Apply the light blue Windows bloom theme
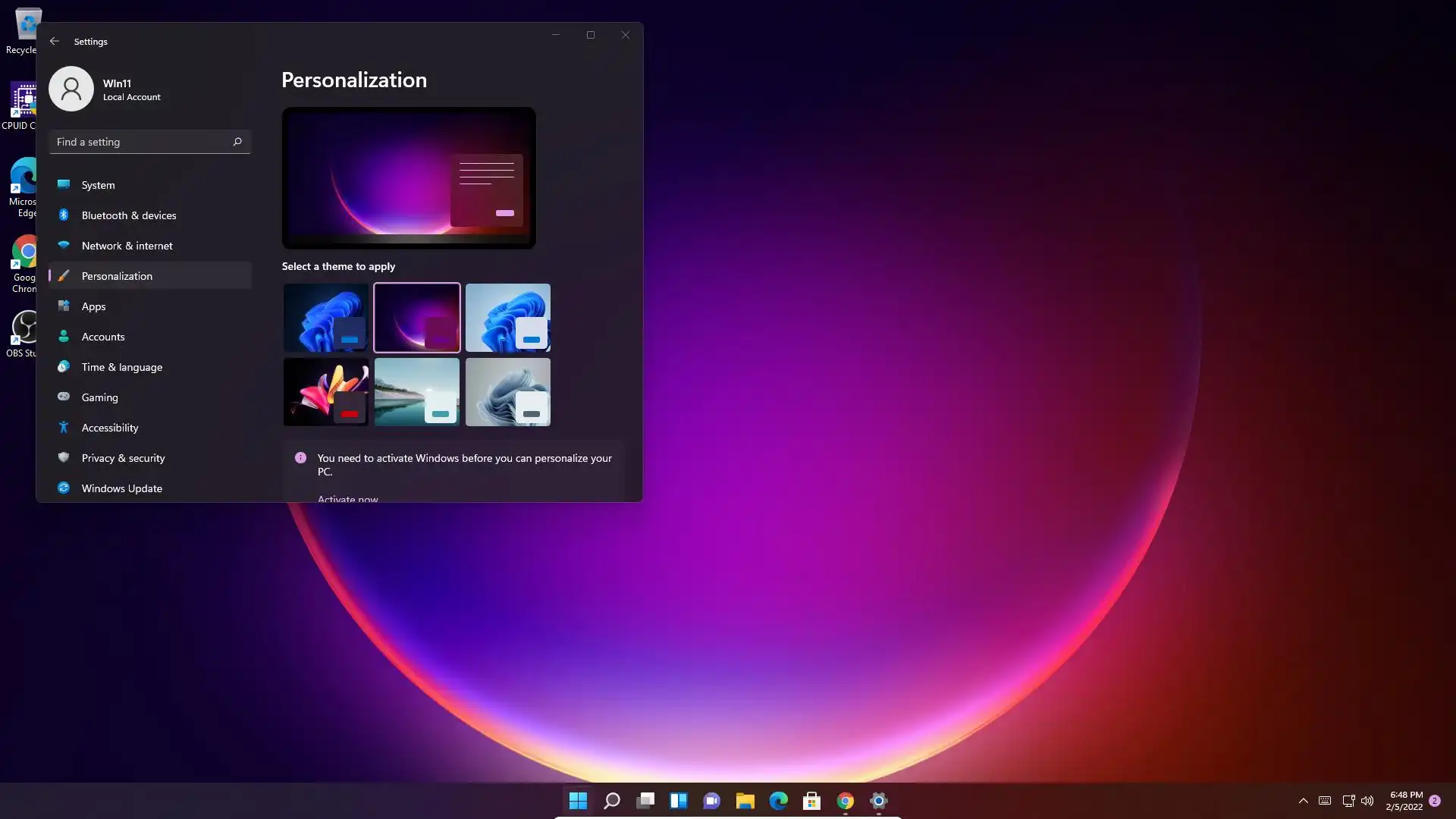Viewport: 1456px width, 819px height. point(508,318)
